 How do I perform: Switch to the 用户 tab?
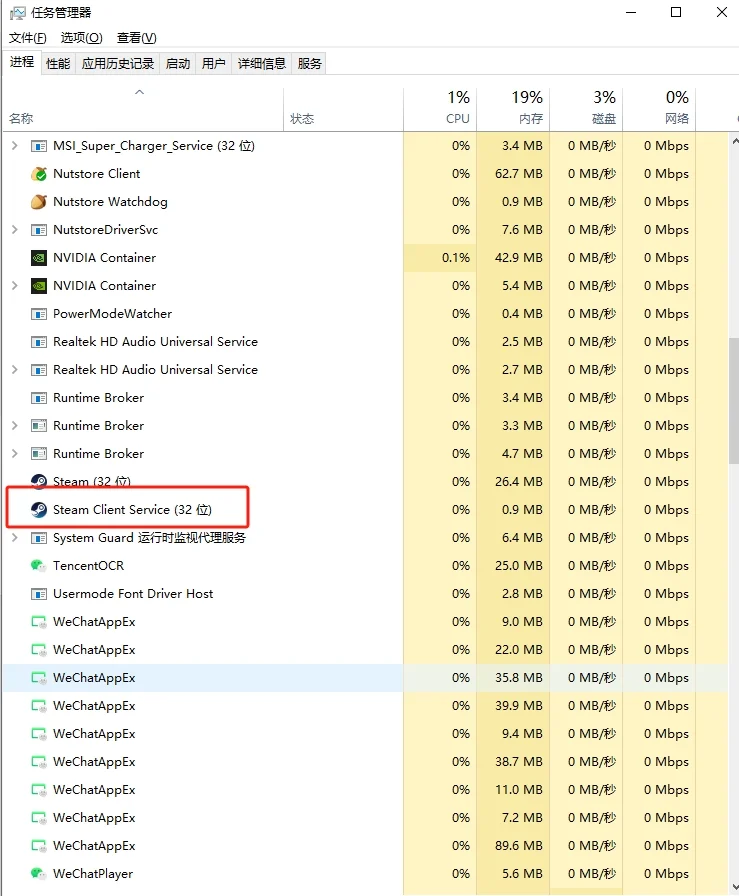click(213, 63)
